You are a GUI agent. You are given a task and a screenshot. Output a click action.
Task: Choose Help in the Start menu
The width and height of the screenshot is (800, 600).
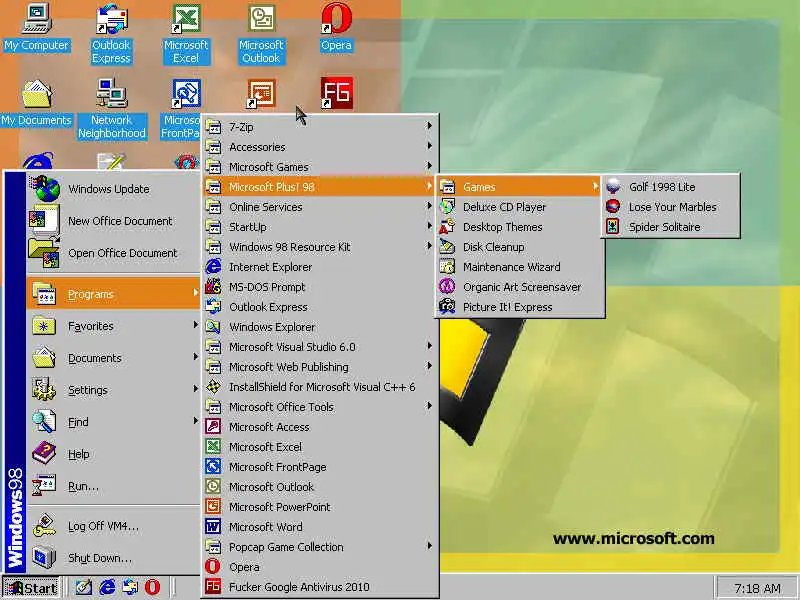(x=113, y=454)
